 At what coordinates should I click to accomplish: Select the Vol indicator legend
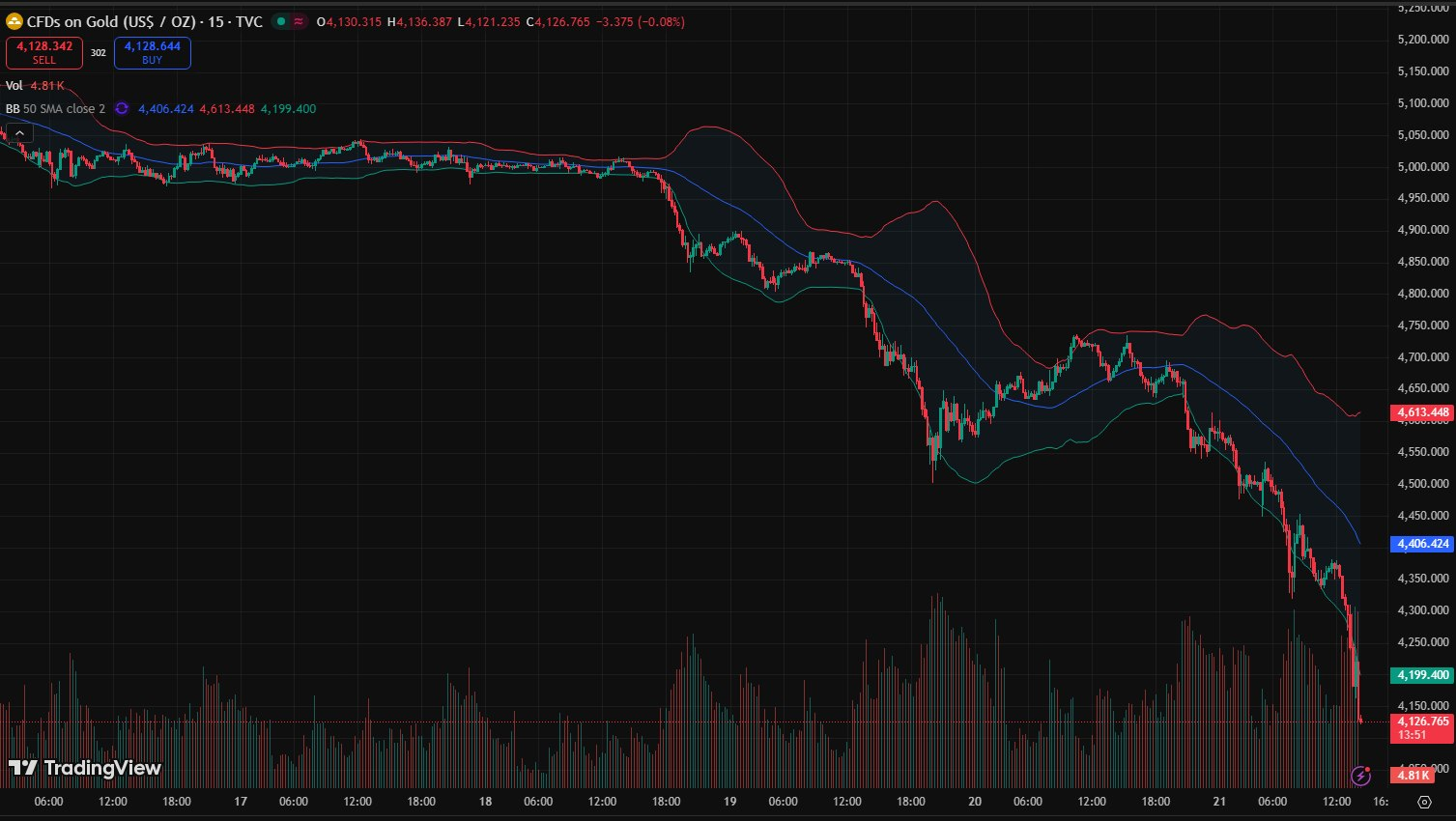coord(14,86)
